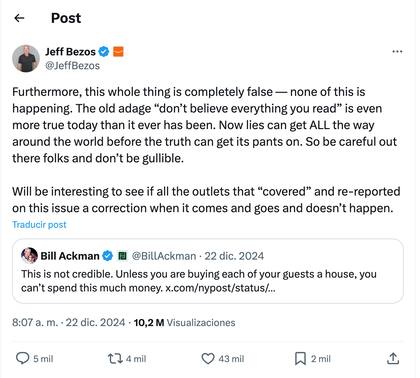420x378 pixels.
Task: Click the orange affiliation badge beside Jeff Bezos
Action: pyautogui.click(x=118, y=52)
